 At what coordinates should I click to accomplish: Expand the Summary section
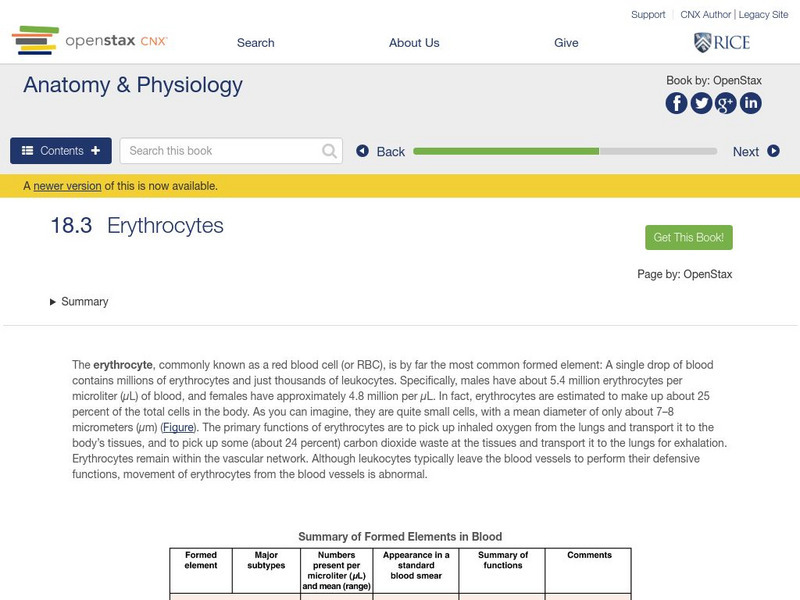click(x=79, y=302)
